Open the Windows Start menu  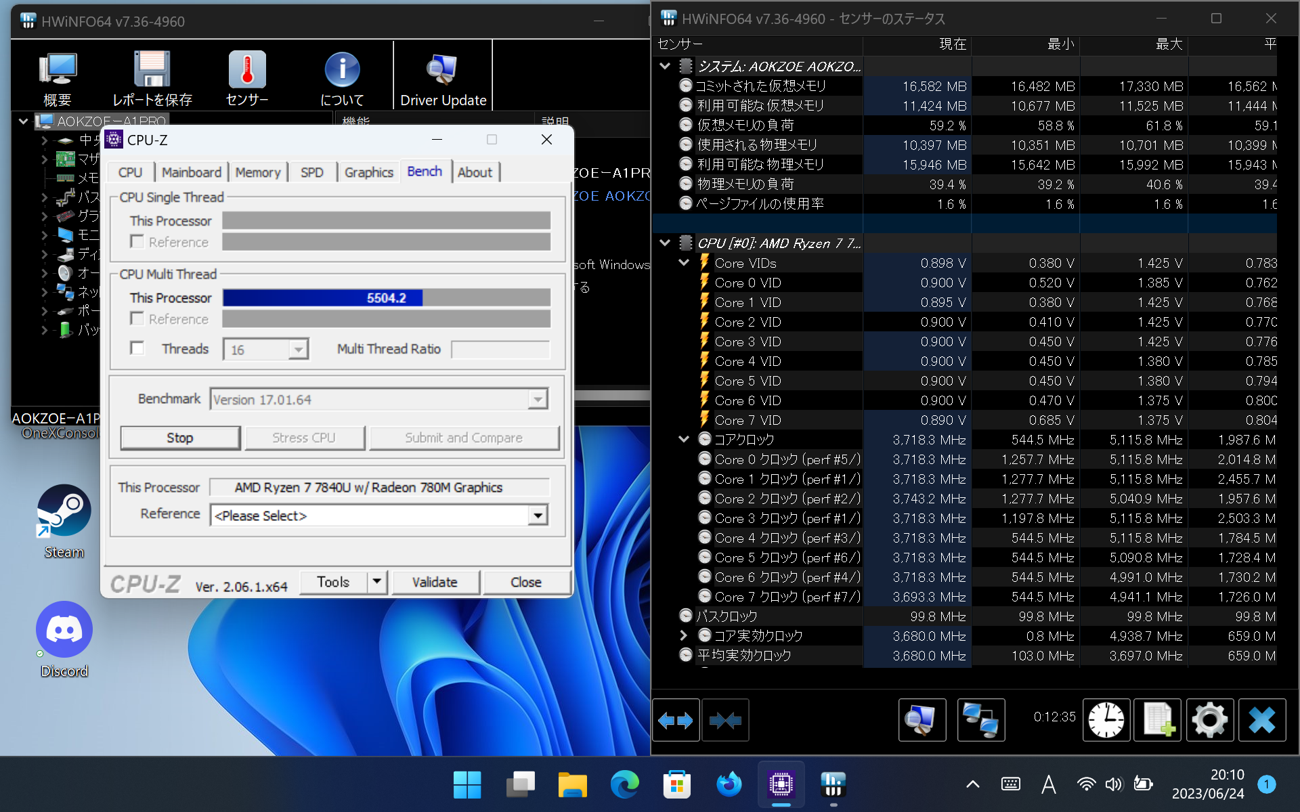coord(467,785)
